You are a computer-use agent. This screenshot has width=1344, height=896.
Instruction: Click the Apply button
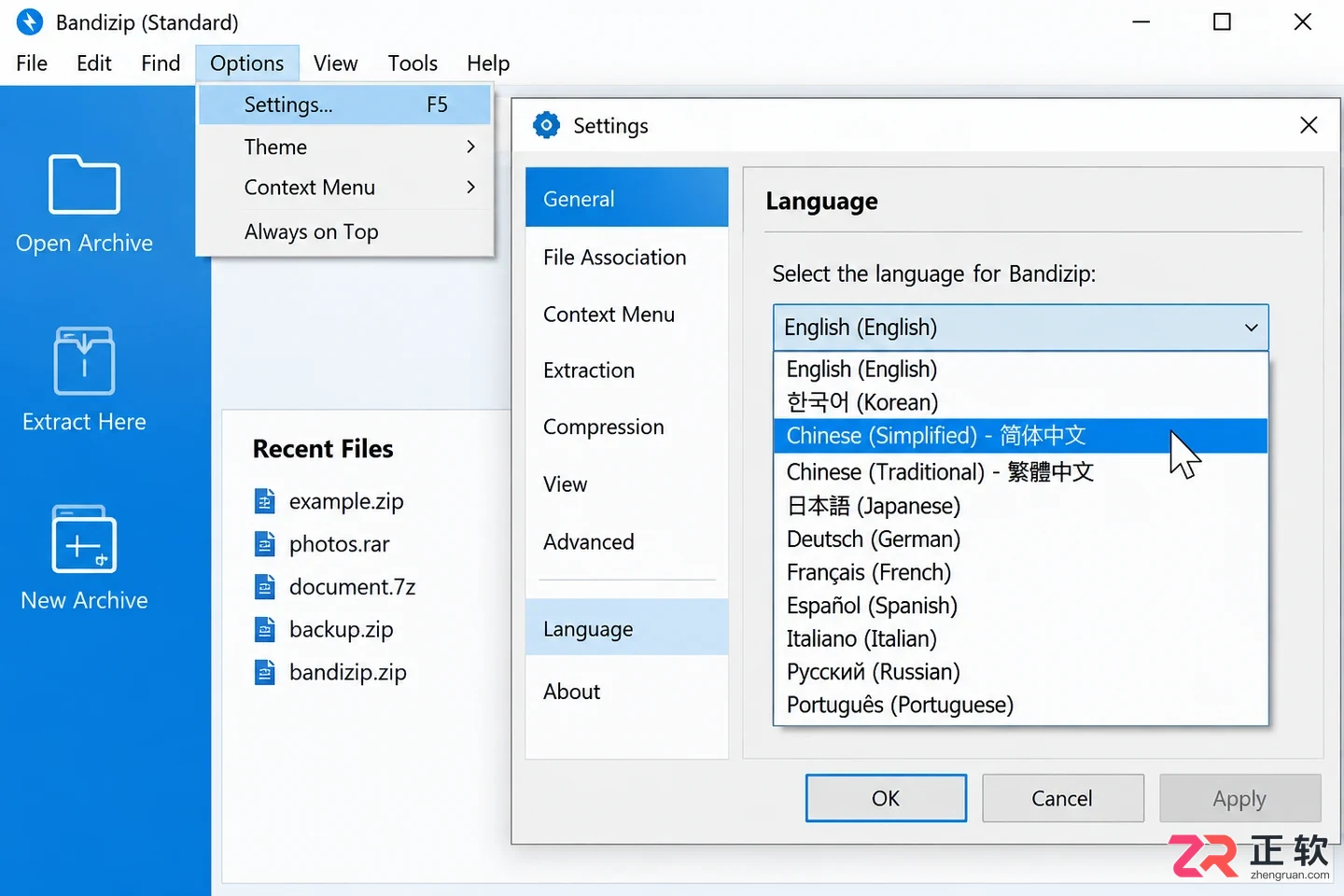(x=1239, y=798)
